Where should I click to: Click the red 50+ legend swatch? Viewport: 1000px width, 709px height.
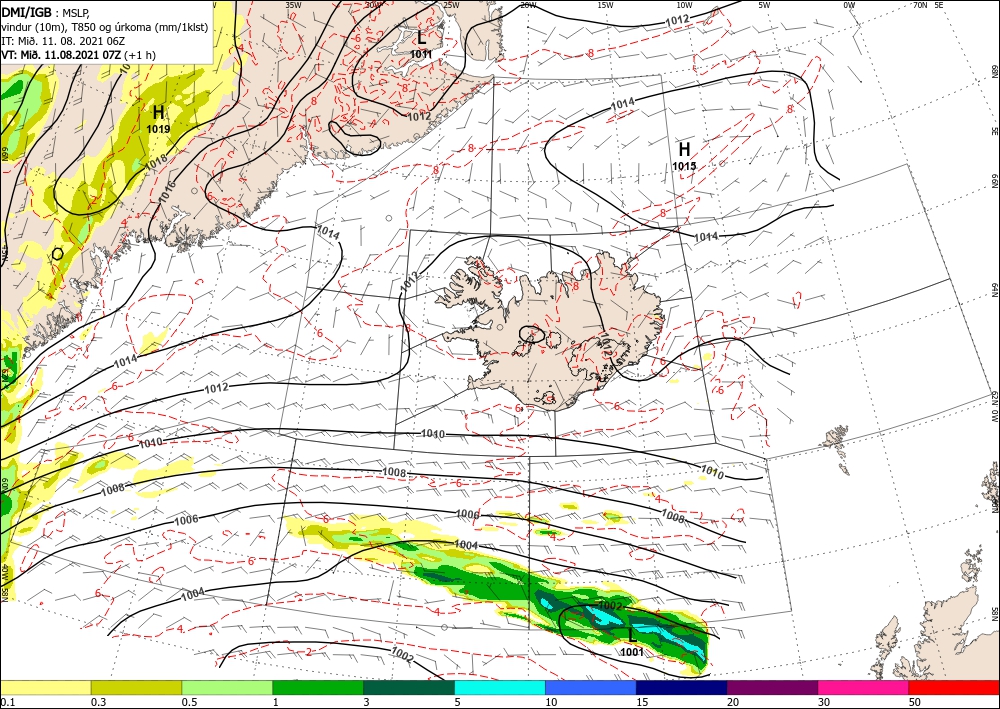coord(954,687)
